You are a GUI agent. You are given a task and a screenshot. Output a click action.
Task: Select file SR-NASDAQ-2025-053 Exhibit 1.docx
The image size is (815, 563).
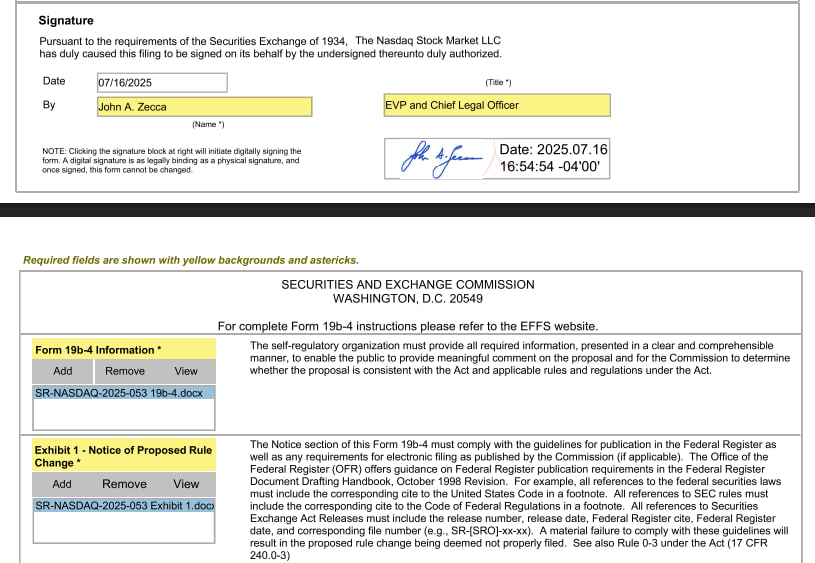(x=124, y=505)
